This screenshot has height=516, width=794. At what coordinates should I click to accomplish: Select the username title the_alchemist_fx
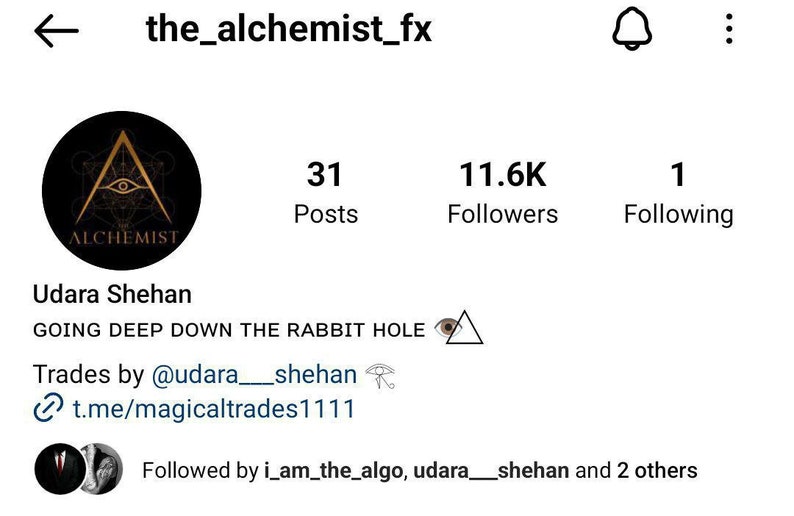point(289,29)
